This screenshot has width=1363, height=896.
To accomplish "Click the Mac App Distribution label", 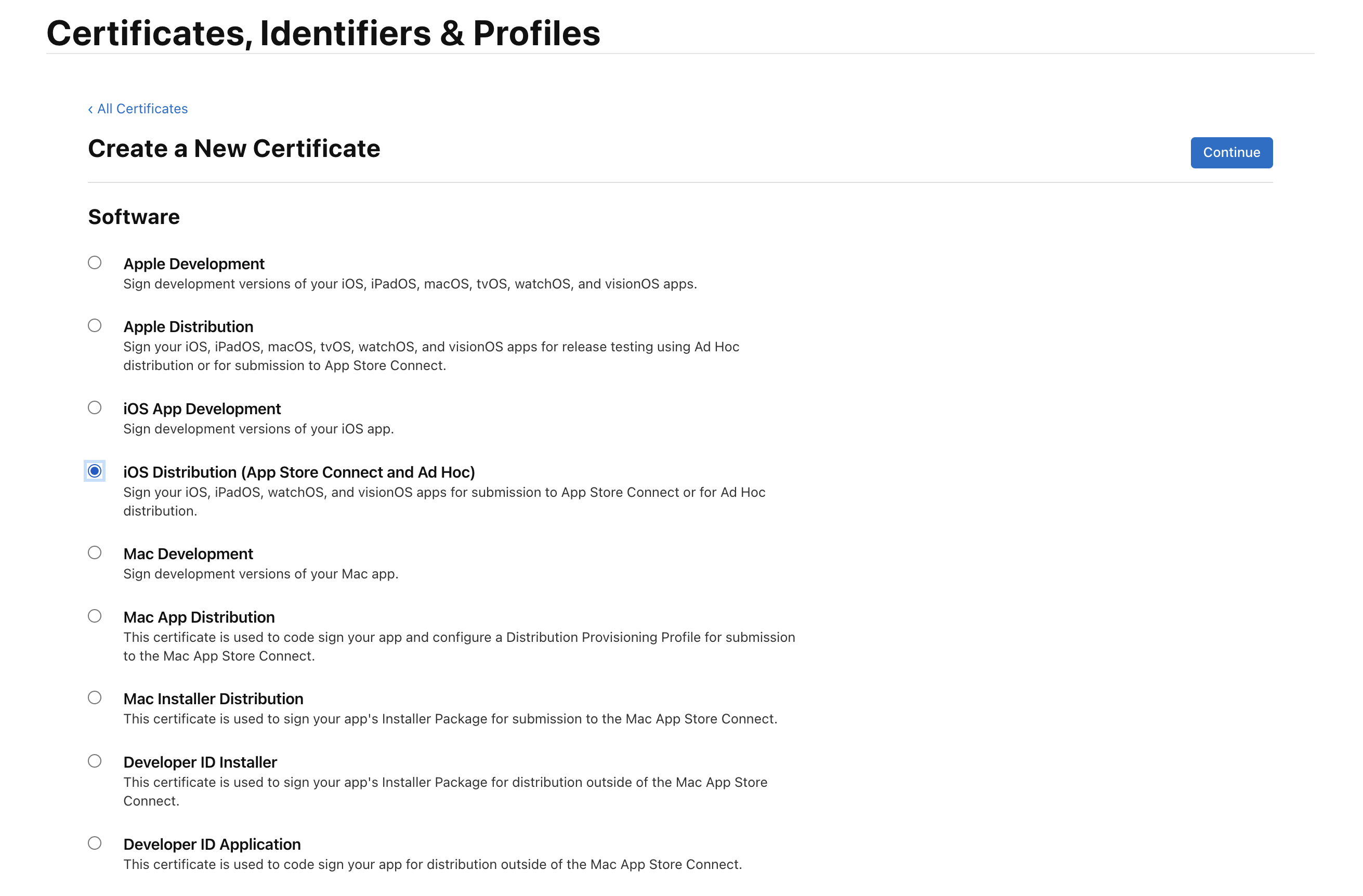I will tap(199, 617).
